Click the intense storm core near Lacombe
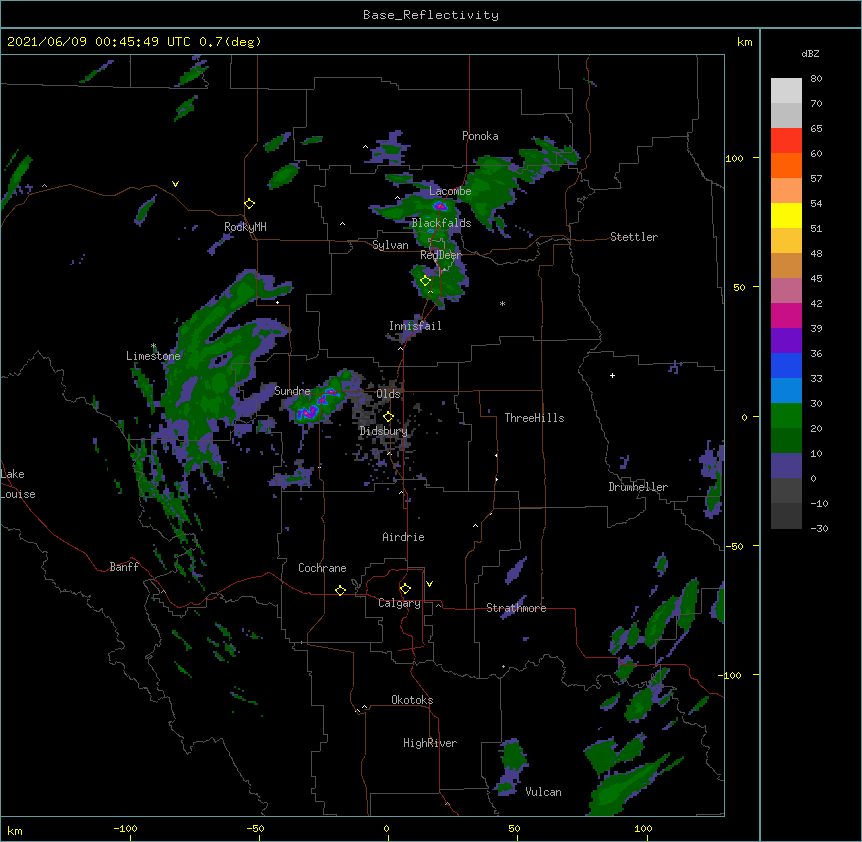 click(440, 206)
